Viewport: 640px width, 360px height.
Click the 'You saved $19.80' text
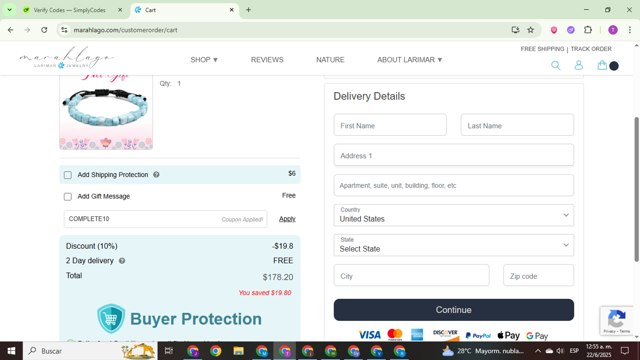click(x=265, y=293)
